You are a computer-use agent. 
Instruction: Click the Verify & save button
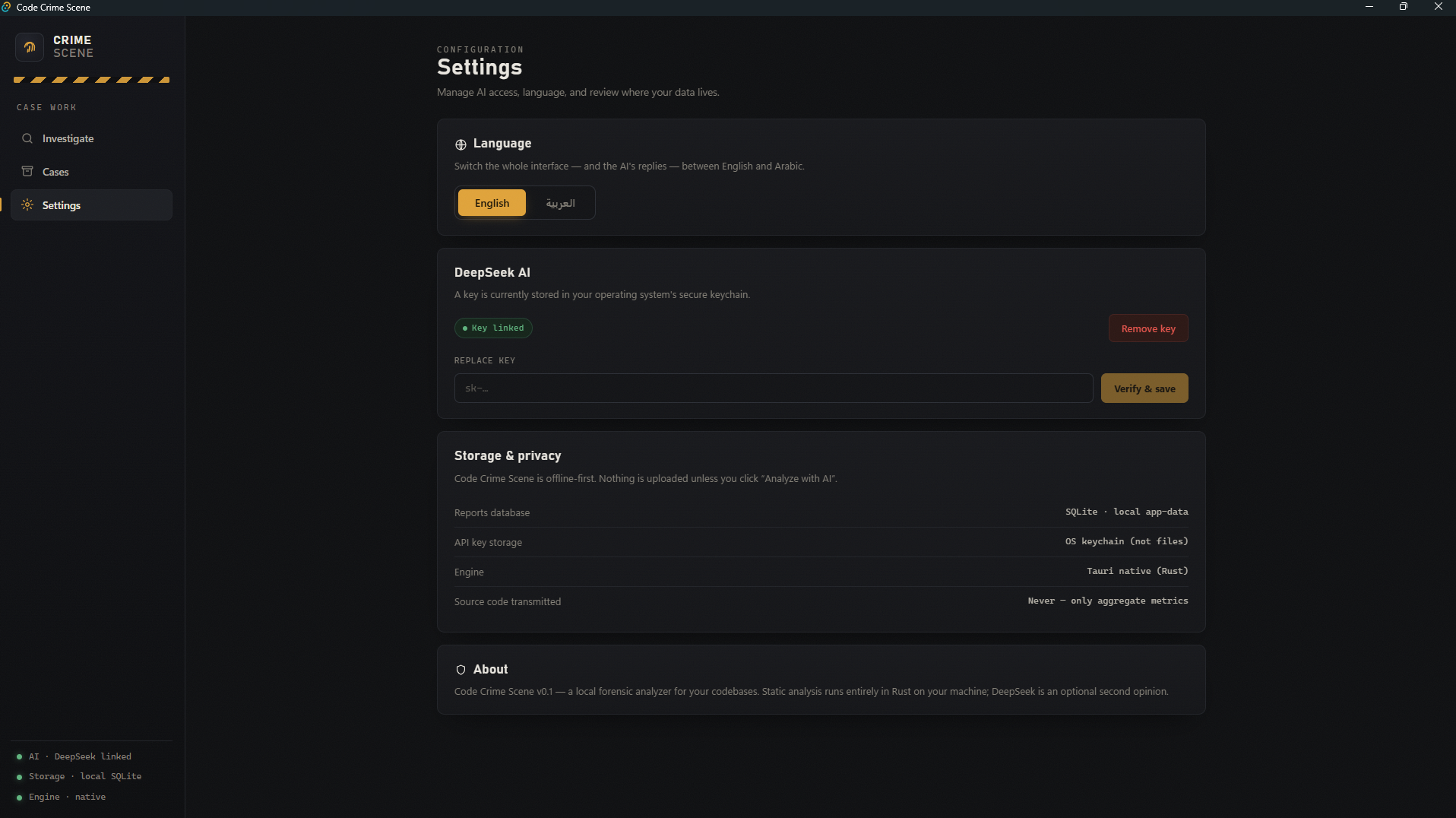pos(1144,388)
